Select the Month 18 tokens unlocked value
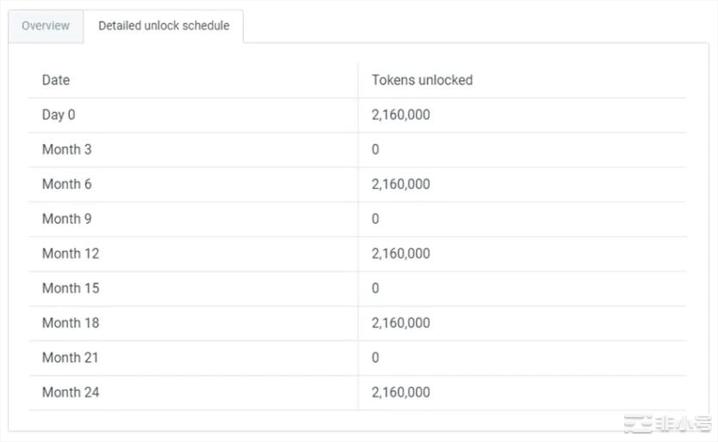 401,323
